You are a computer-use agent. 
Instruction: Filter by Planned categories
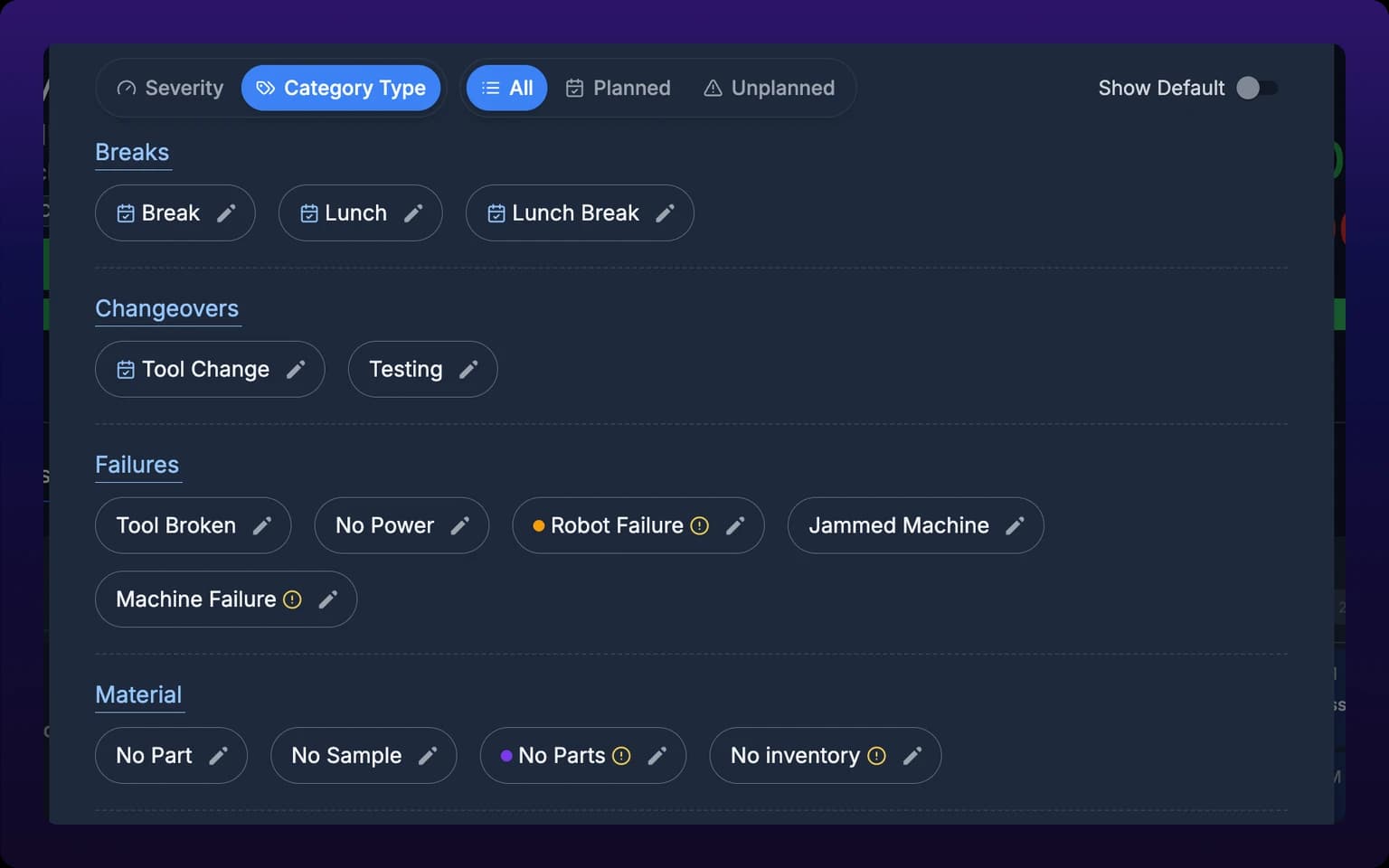[619, 88]
